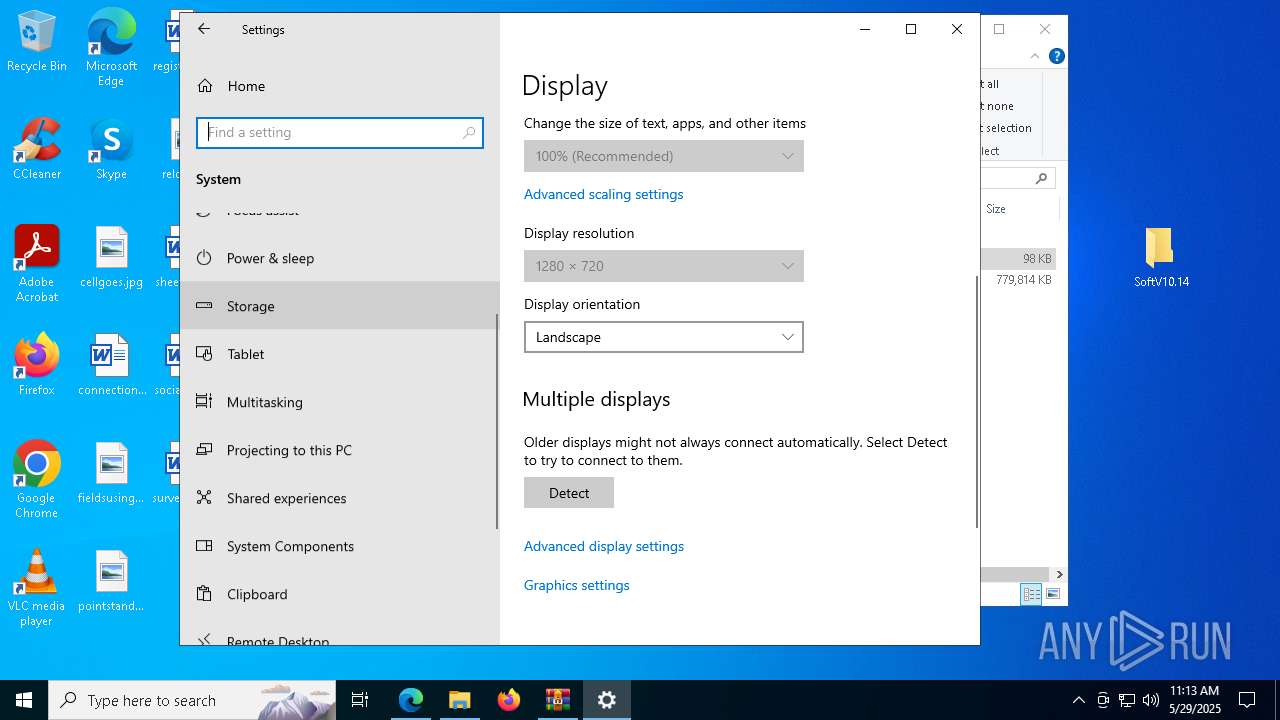Open the Storage settings page
Screen dimensions: 1280x720
250,306
